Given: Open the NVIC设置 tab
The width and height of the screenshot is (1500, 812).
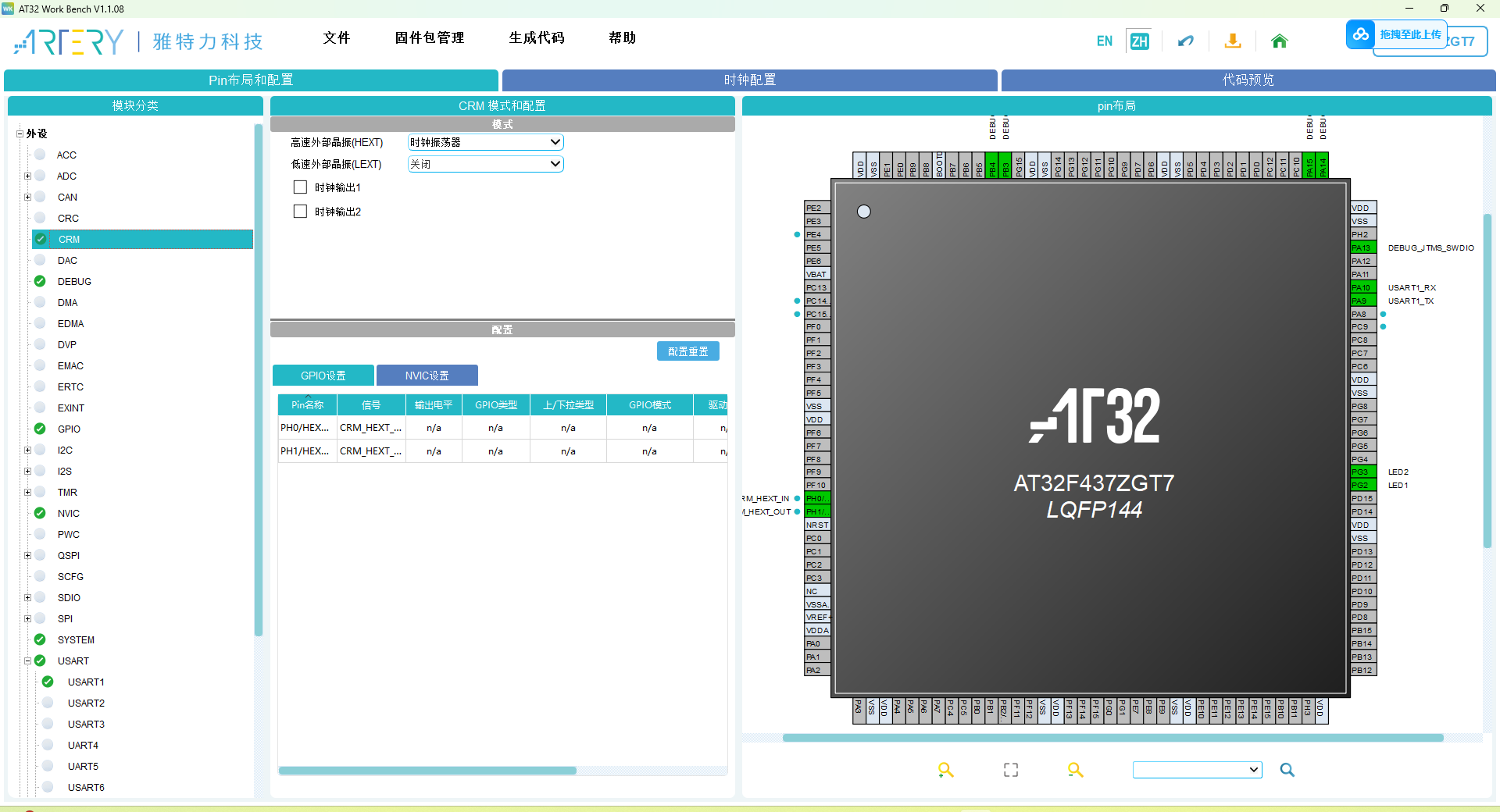Looking at the screenshot, I should tap(427, 376).
